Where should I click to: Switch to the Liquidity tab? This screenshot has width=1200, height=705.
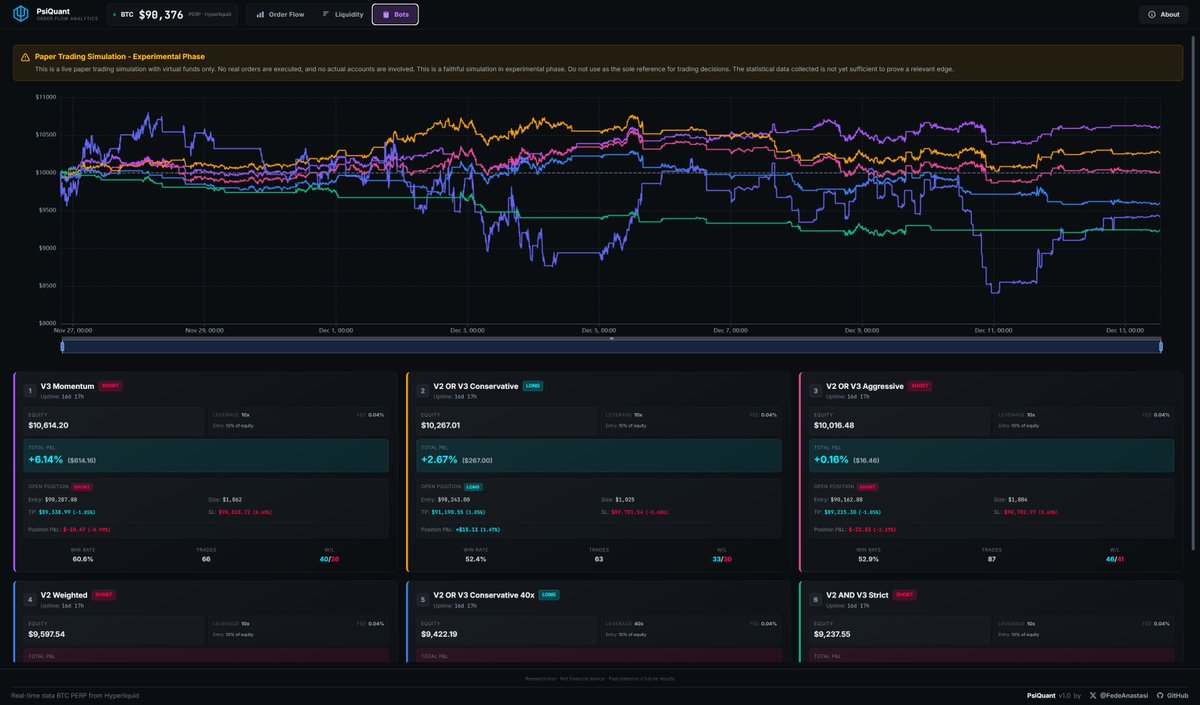tap(343, 14)
